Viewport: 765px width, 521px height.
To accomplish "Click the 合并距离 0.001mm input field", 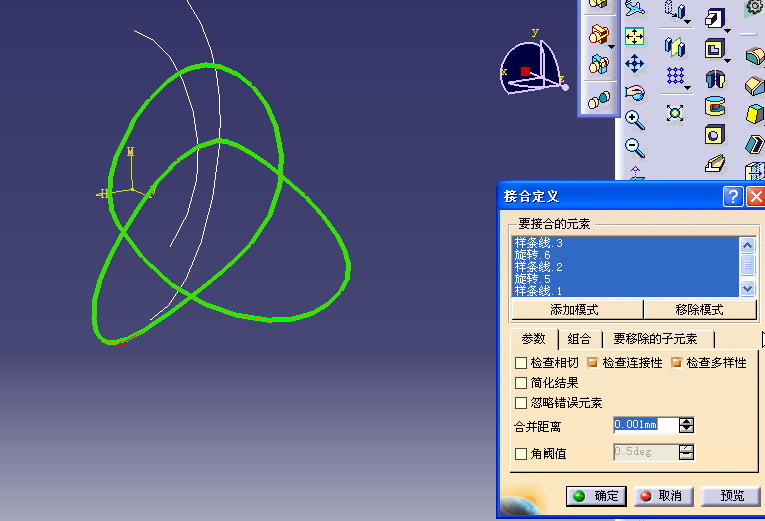I will [646, 425].
